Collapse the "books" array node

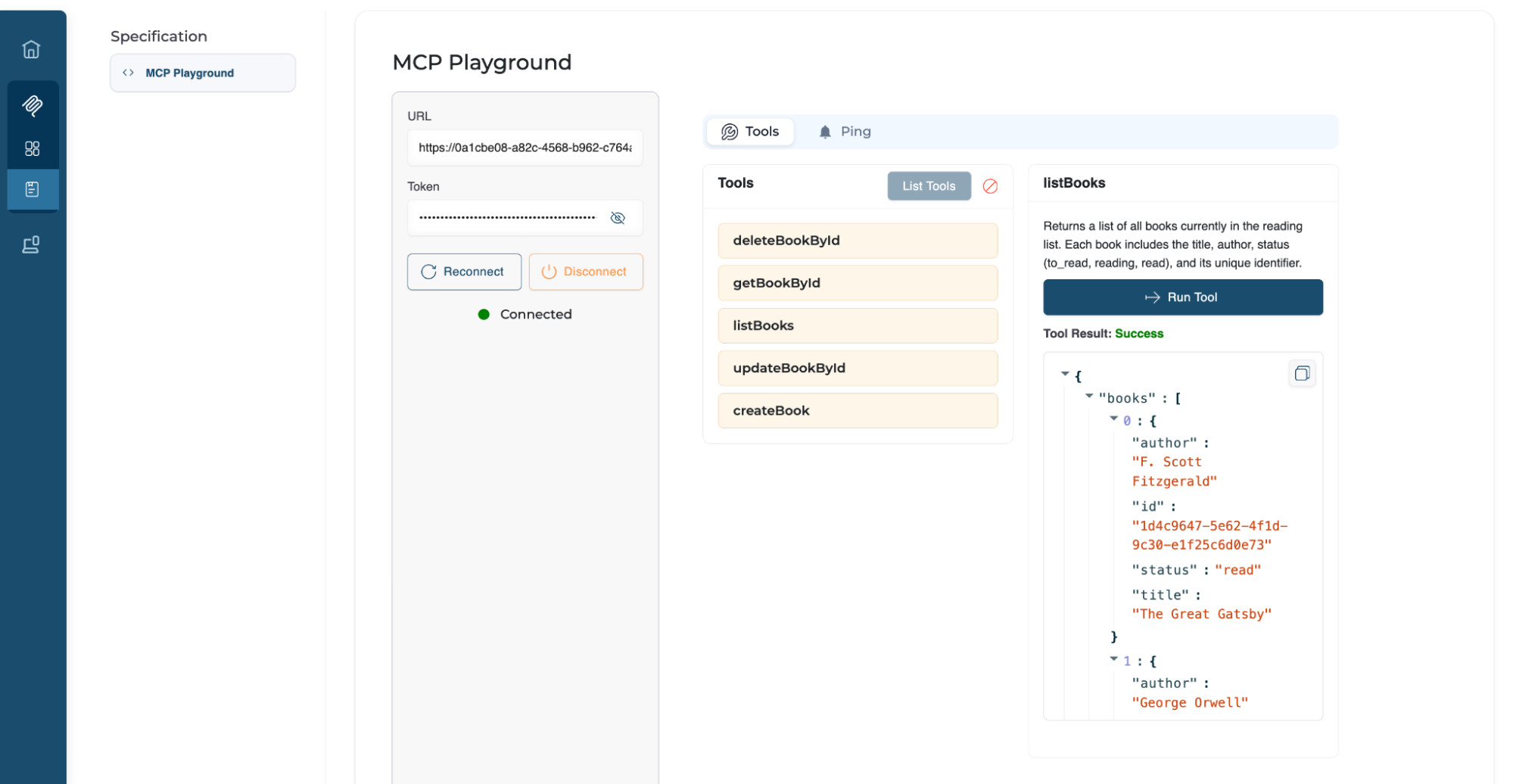1089,396
